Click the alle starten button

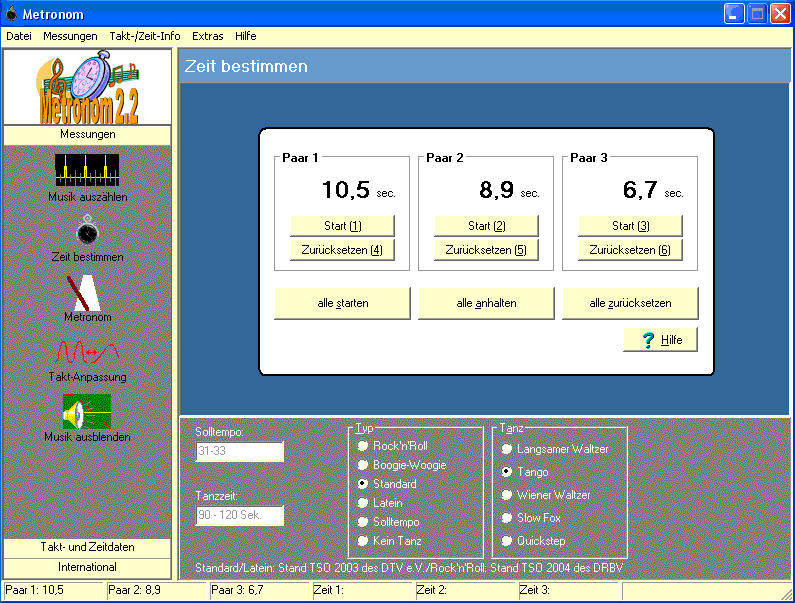pos(342,303)
